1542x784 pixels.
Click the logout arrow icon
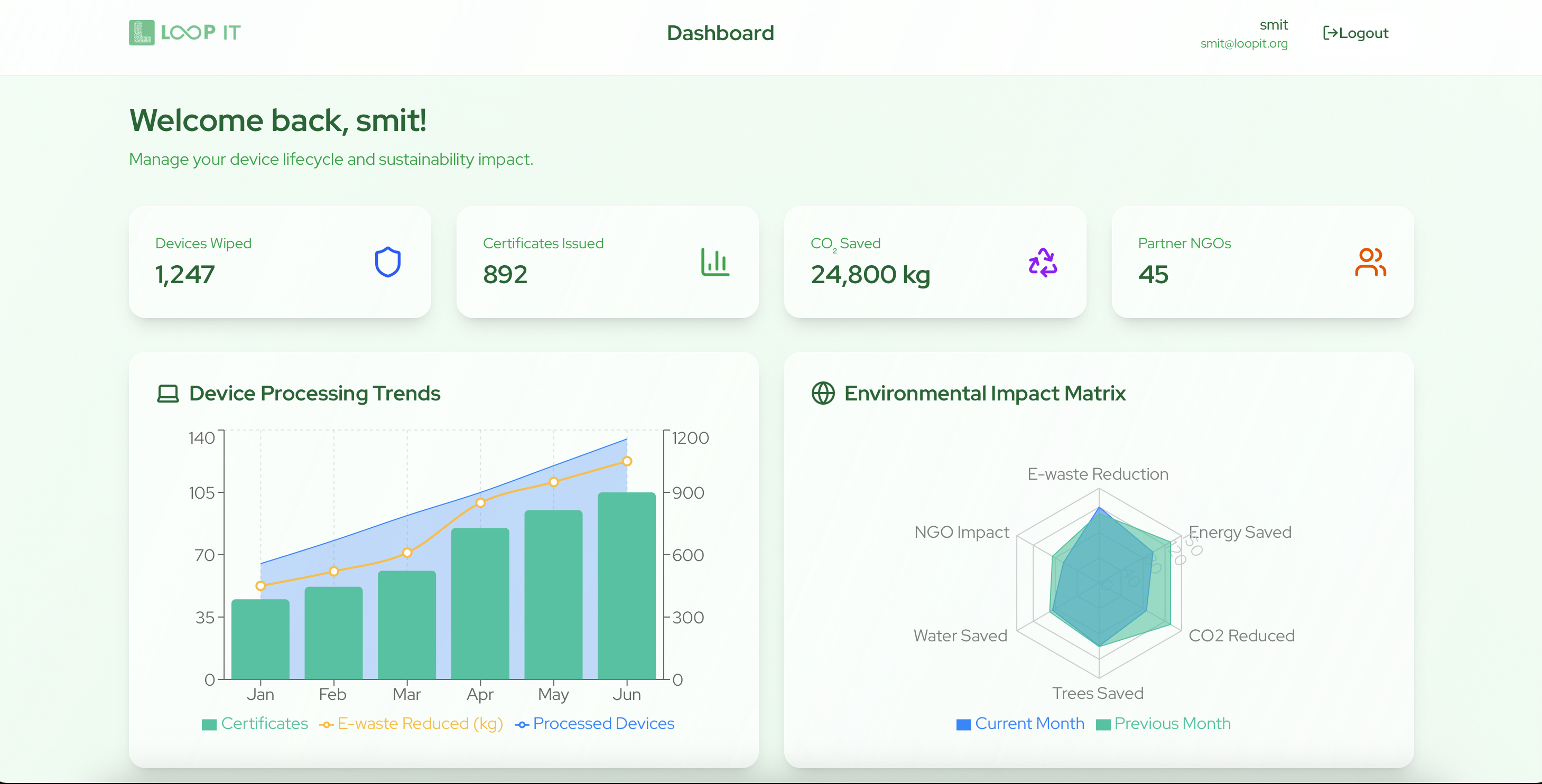[x=1330, y=33]
